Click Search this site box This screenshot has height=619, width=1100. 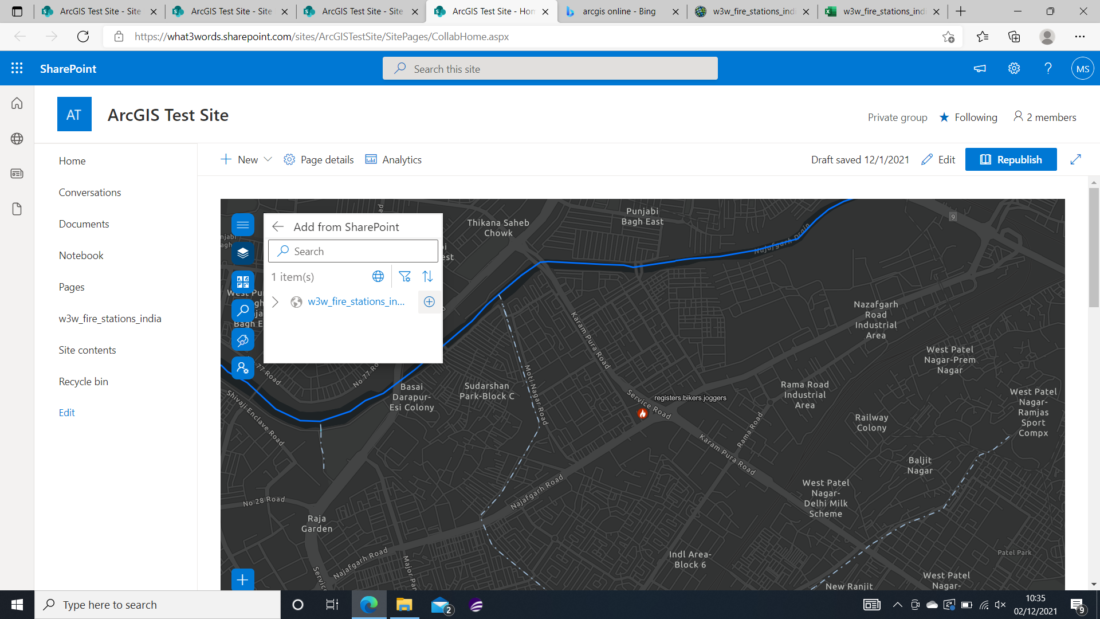click(x=550, y=69)
